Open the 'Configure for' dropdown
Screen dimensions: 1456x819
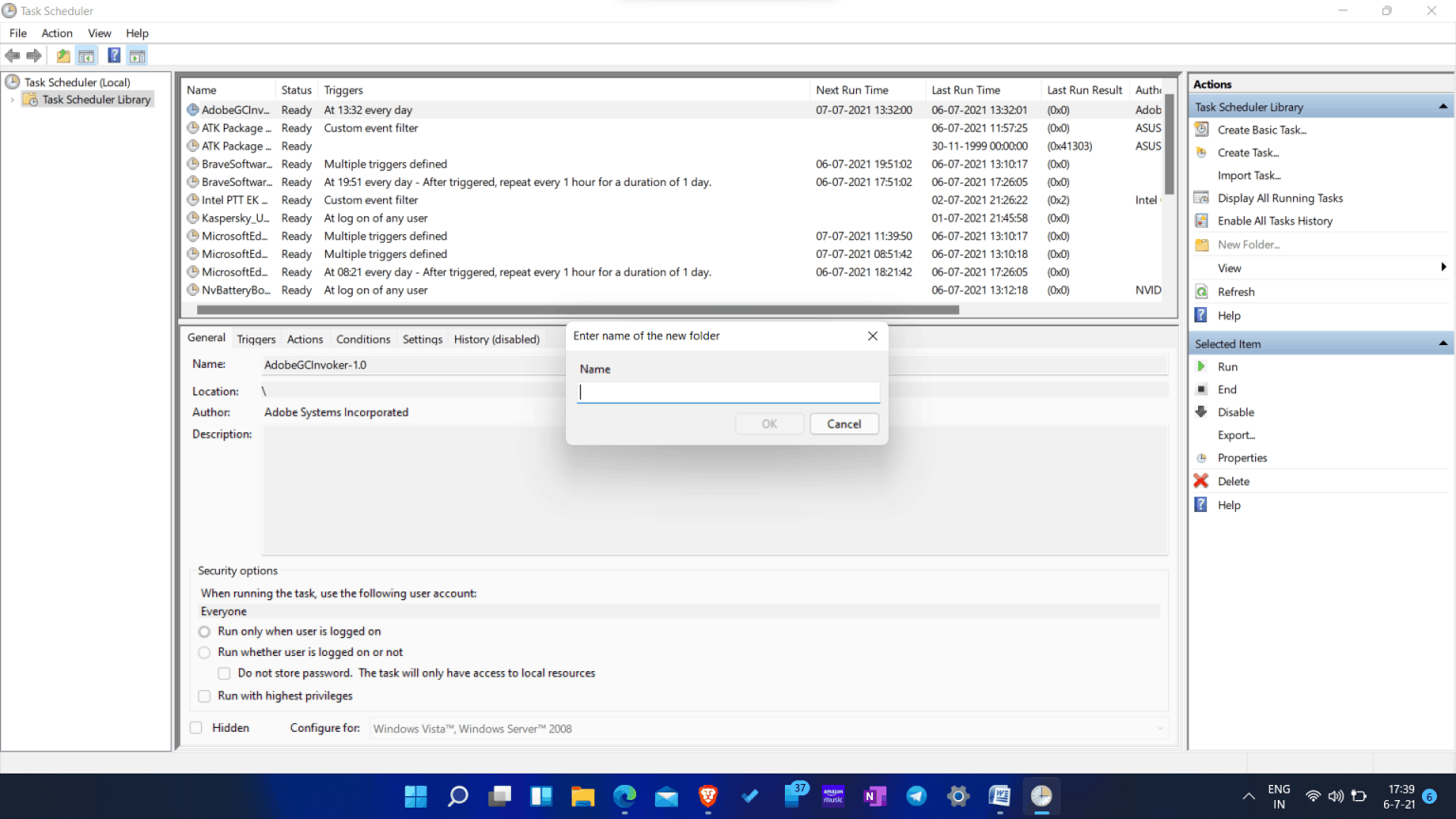click(x=1159, y=729)
